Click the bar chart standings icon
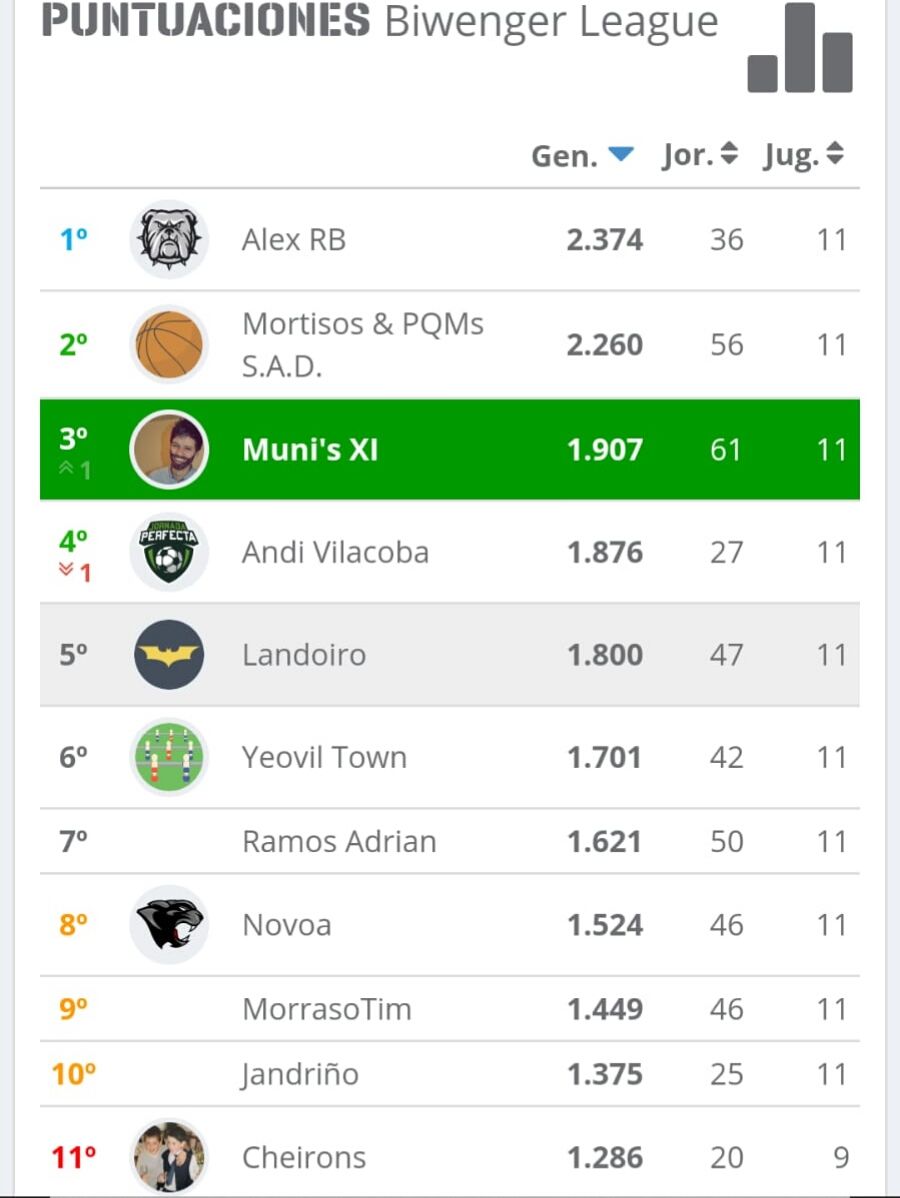 [800, 50]
